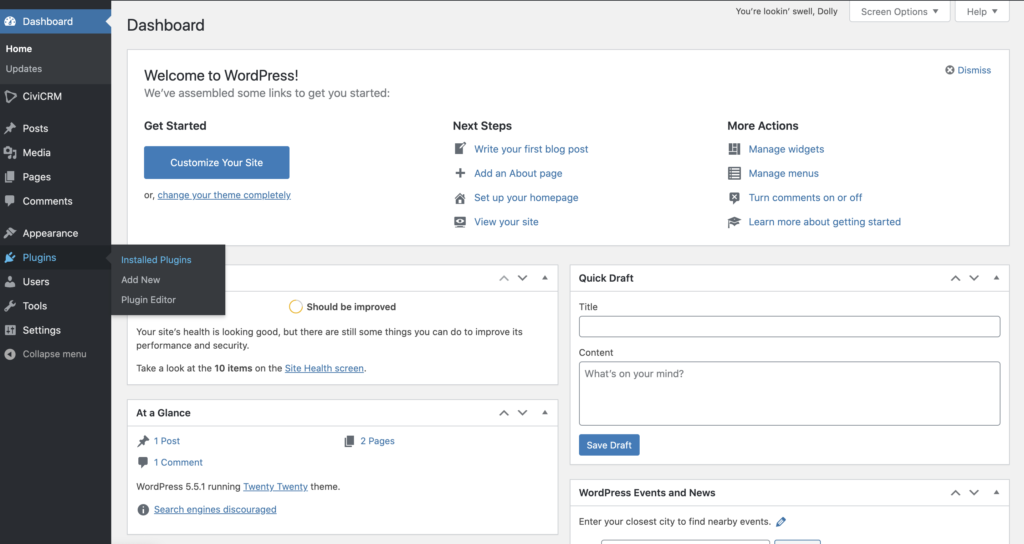Image resolution: width=1024 pixels, height=544 pixels.
Task: Click Turn comments on or off link
Action: click(x=805, y=197)
